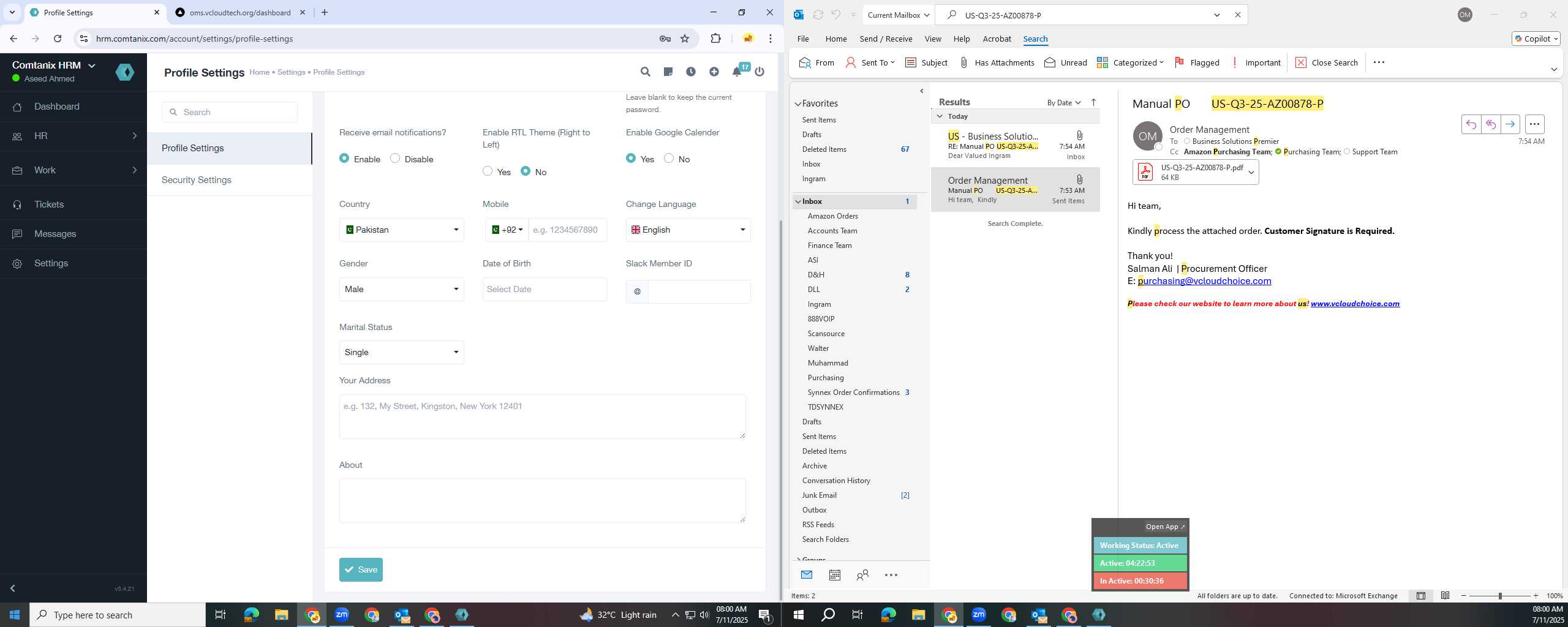Open the Country dropdown showing Pakistan
The image size is (1568, 627).
[402, 230]
